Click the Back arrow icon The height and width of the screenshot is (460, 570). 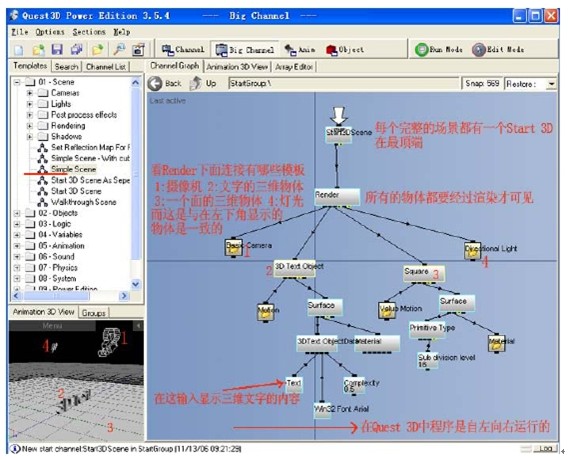[155, 84]
